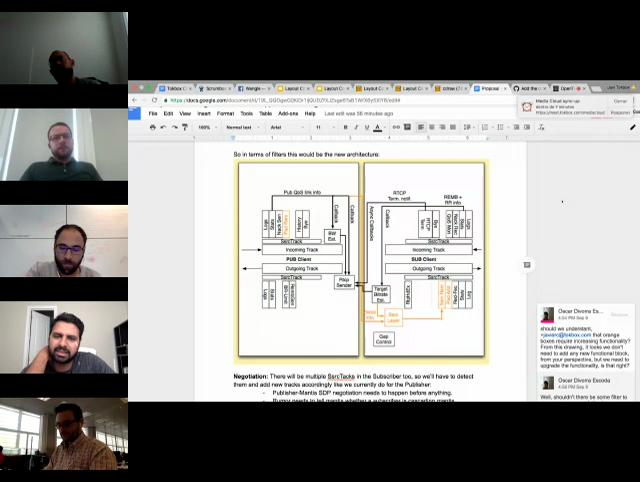Viewport: 640px width, 482px height.
Task: Switch to the GitHub 'Add the' tab
Action: click(530, 88)
